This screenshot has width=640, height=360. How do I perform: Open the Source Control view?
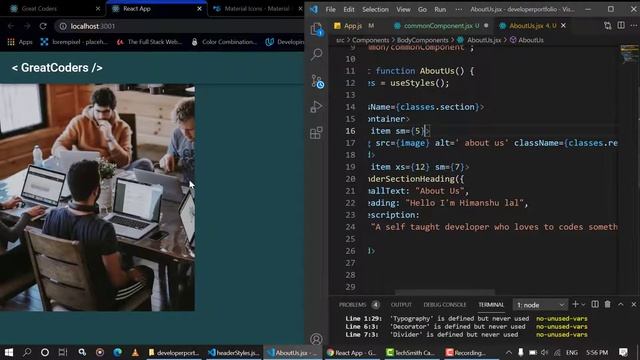[318, 81]
